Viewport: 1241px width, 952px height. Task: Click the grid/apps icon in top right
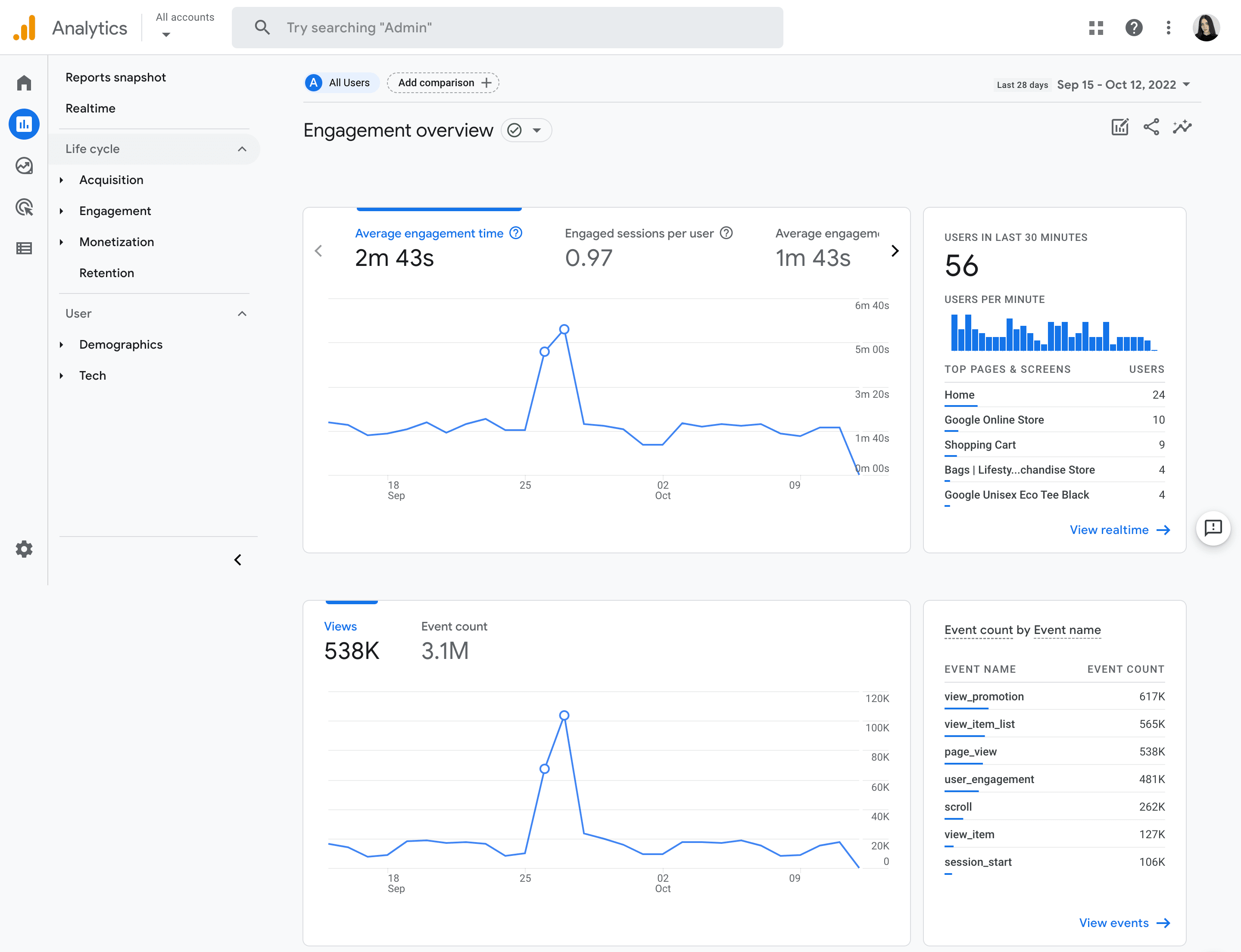pos(1097,27)
